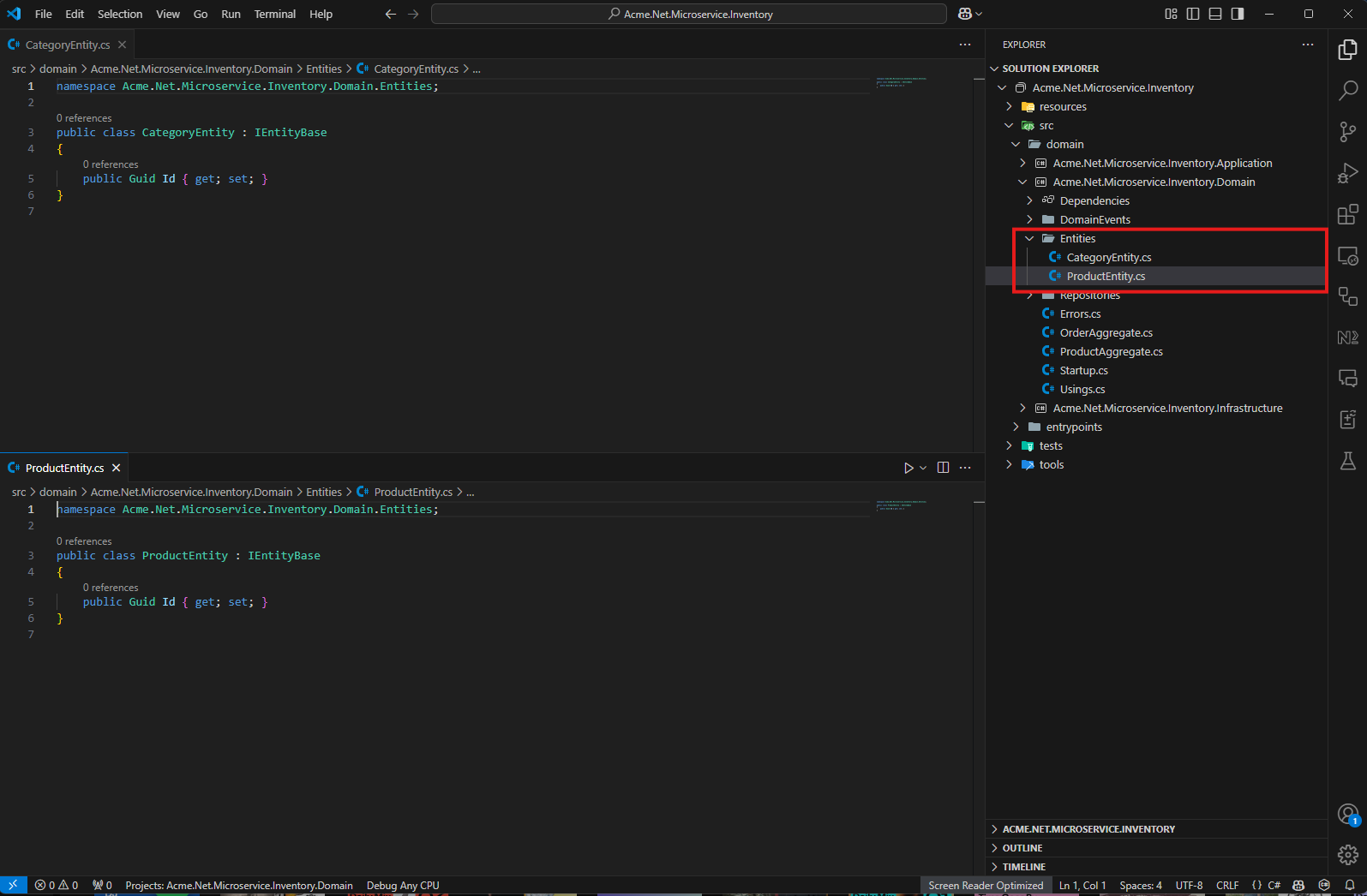Screen dimensions: 1367x896
Task: Click the command center search box
Action: (689, 14)
